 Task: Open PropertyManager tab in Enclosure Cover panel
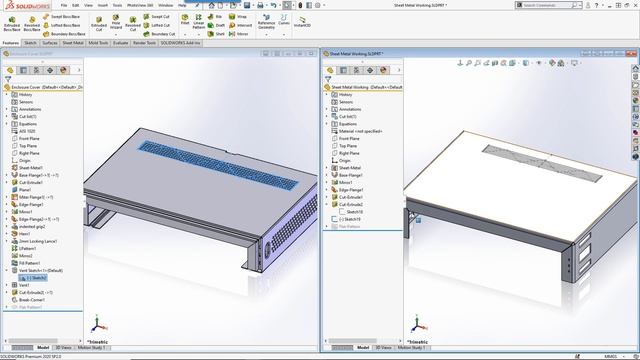point(23,70)
